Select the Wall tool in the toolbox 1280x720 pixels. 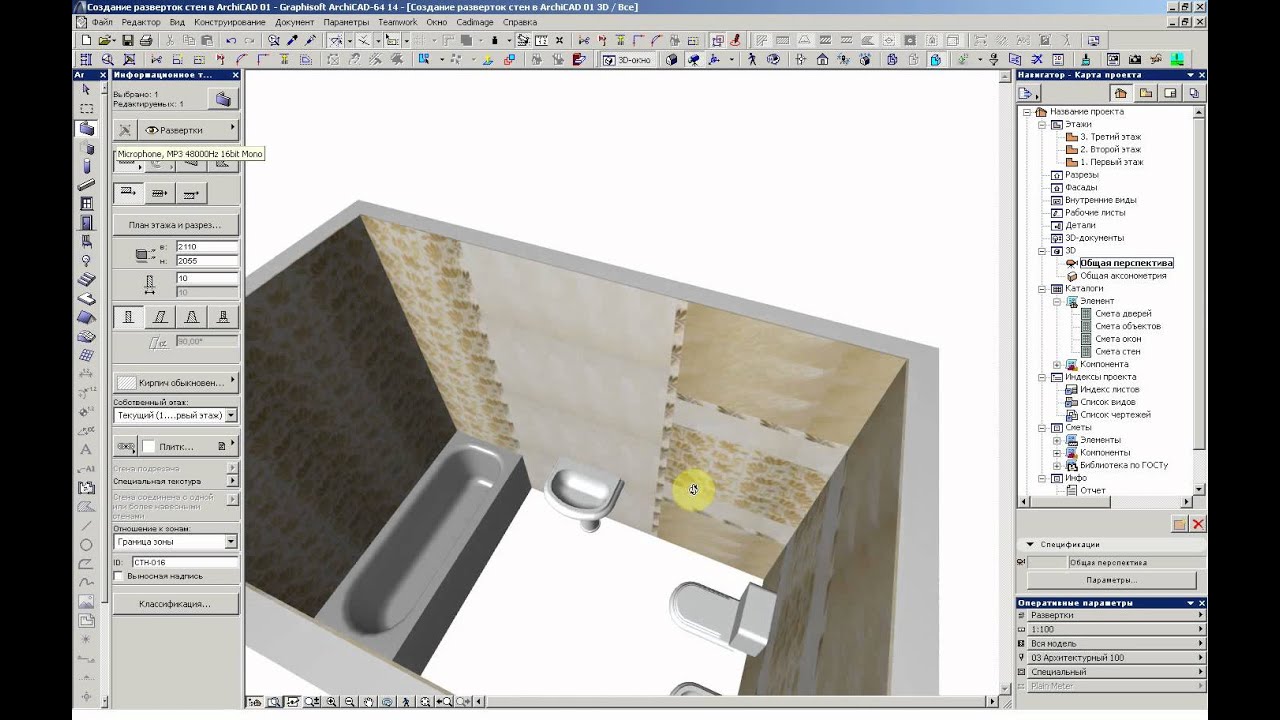86,129
